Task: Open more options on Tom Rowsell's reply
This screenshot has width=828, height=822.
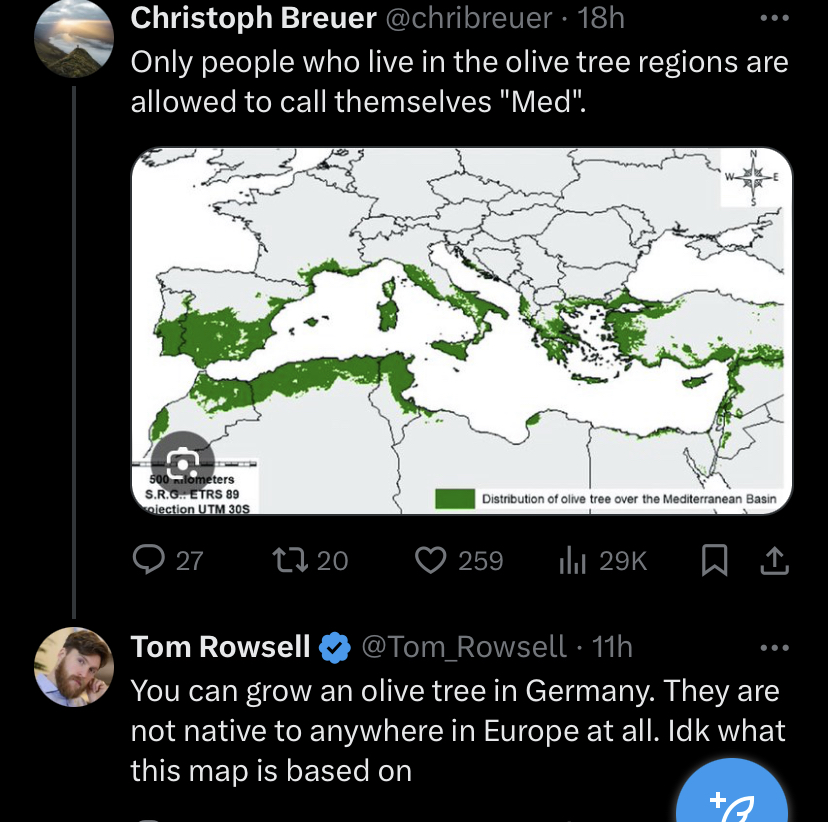Action: (774, 648)
